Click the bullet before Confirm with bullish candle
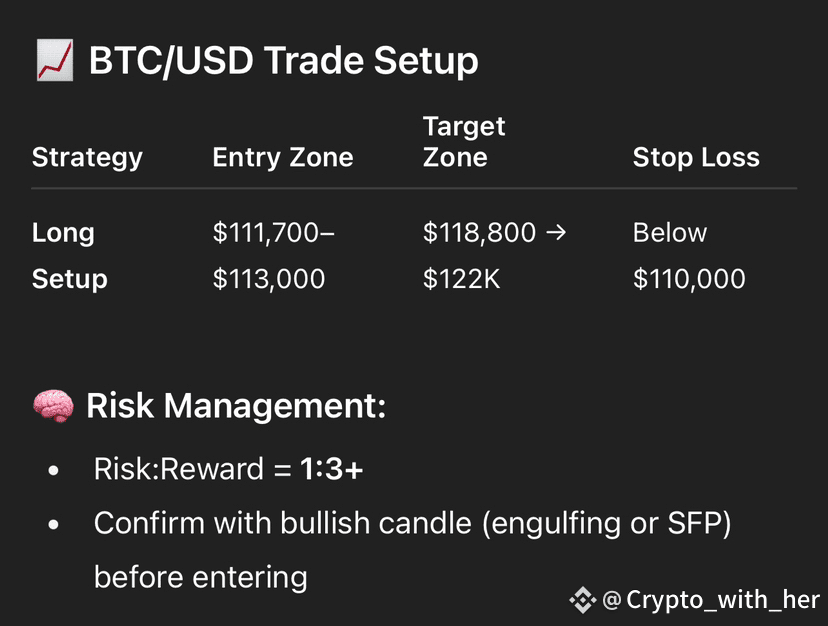This screenshot has width=828, height=626. click(53, 524)
